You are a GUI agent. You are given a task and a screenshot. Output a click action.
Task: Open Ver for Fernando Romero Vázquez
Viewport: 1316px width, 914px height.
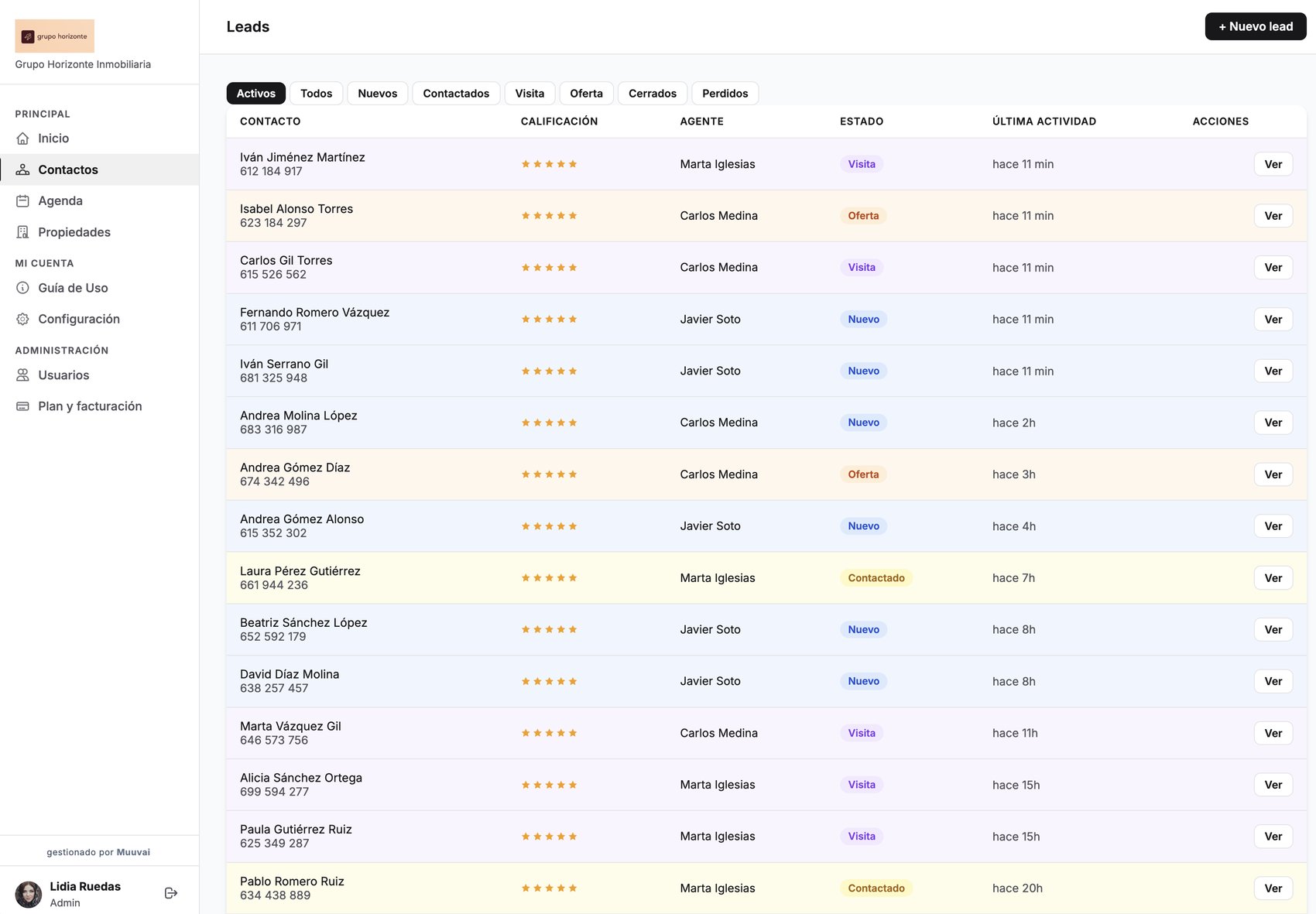(x=1273, y=320)
